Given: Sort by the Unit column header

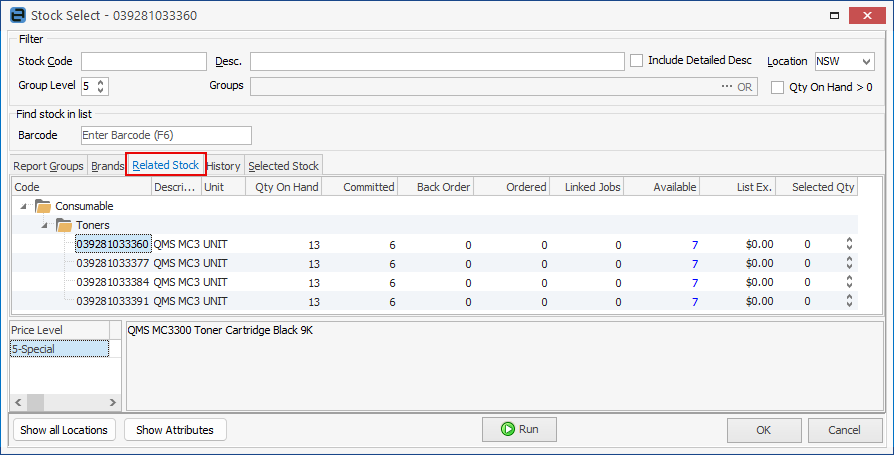Looking at the screenshot, I should (x=224, y=187).
